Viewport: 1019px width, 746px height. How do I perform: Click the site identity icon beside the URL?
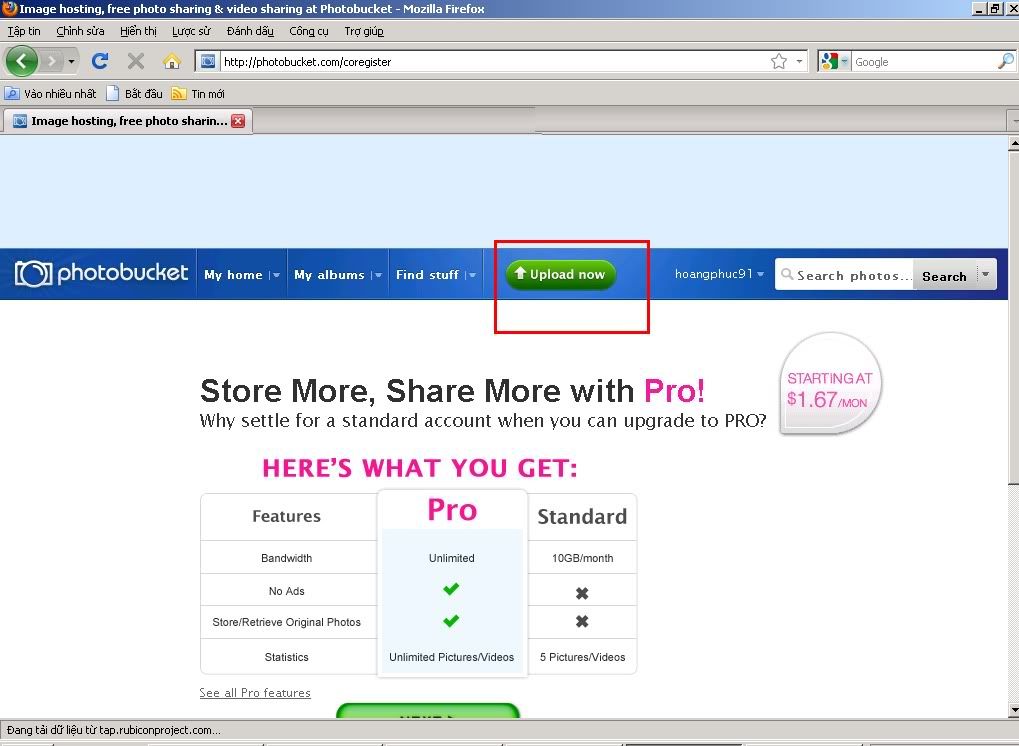(208, 62)
